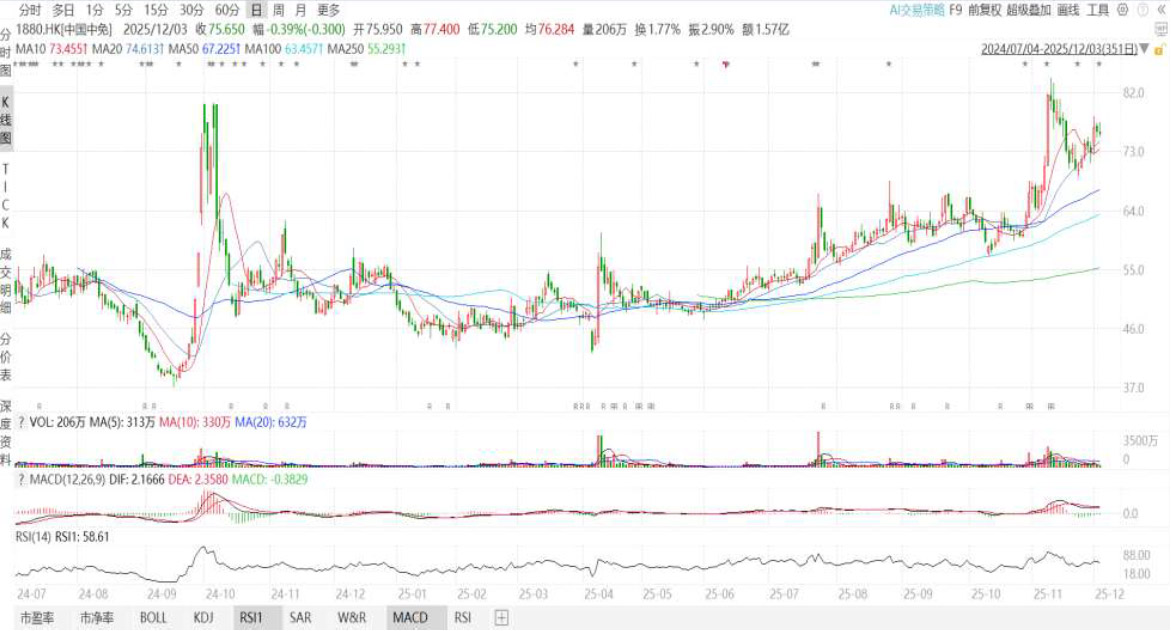The height and width of the screenshot is (631, 1171).
Task: Click the F9 shortcut in the top toolbar
Action: (x=956, y=10)
